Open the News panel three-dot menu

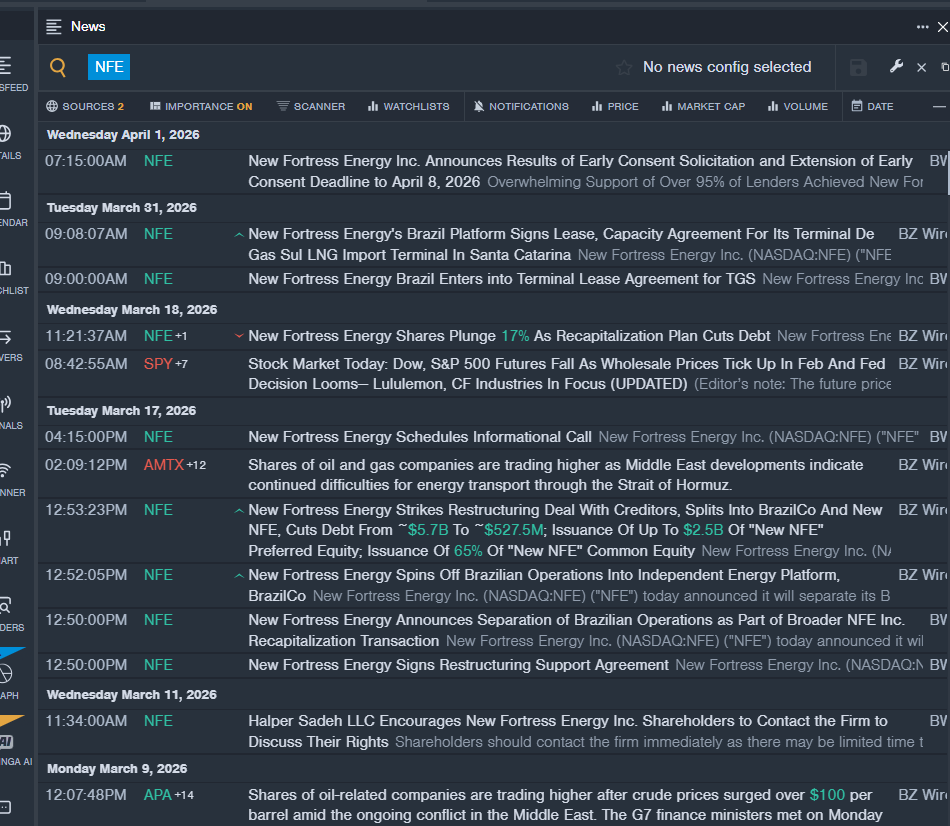(x=923, y=27)
